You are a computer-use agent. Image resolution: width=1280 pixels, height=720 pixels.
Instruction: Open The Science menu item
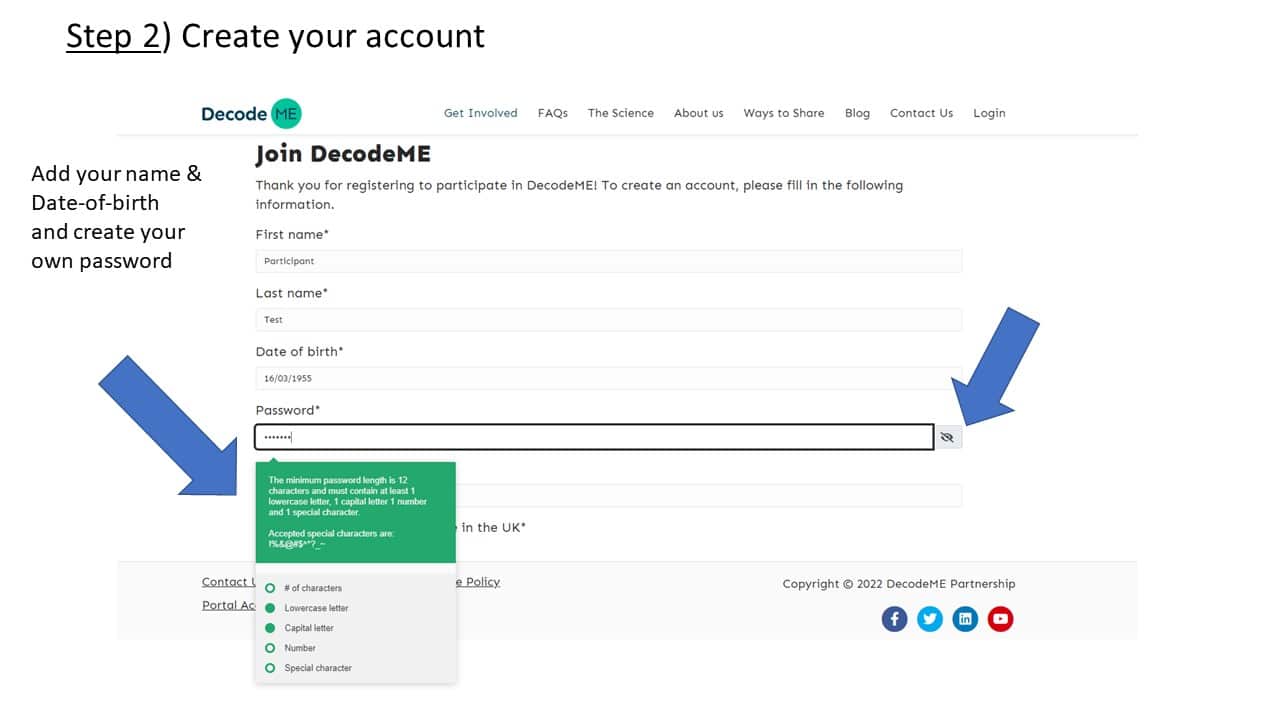click(x=621, y=113)
